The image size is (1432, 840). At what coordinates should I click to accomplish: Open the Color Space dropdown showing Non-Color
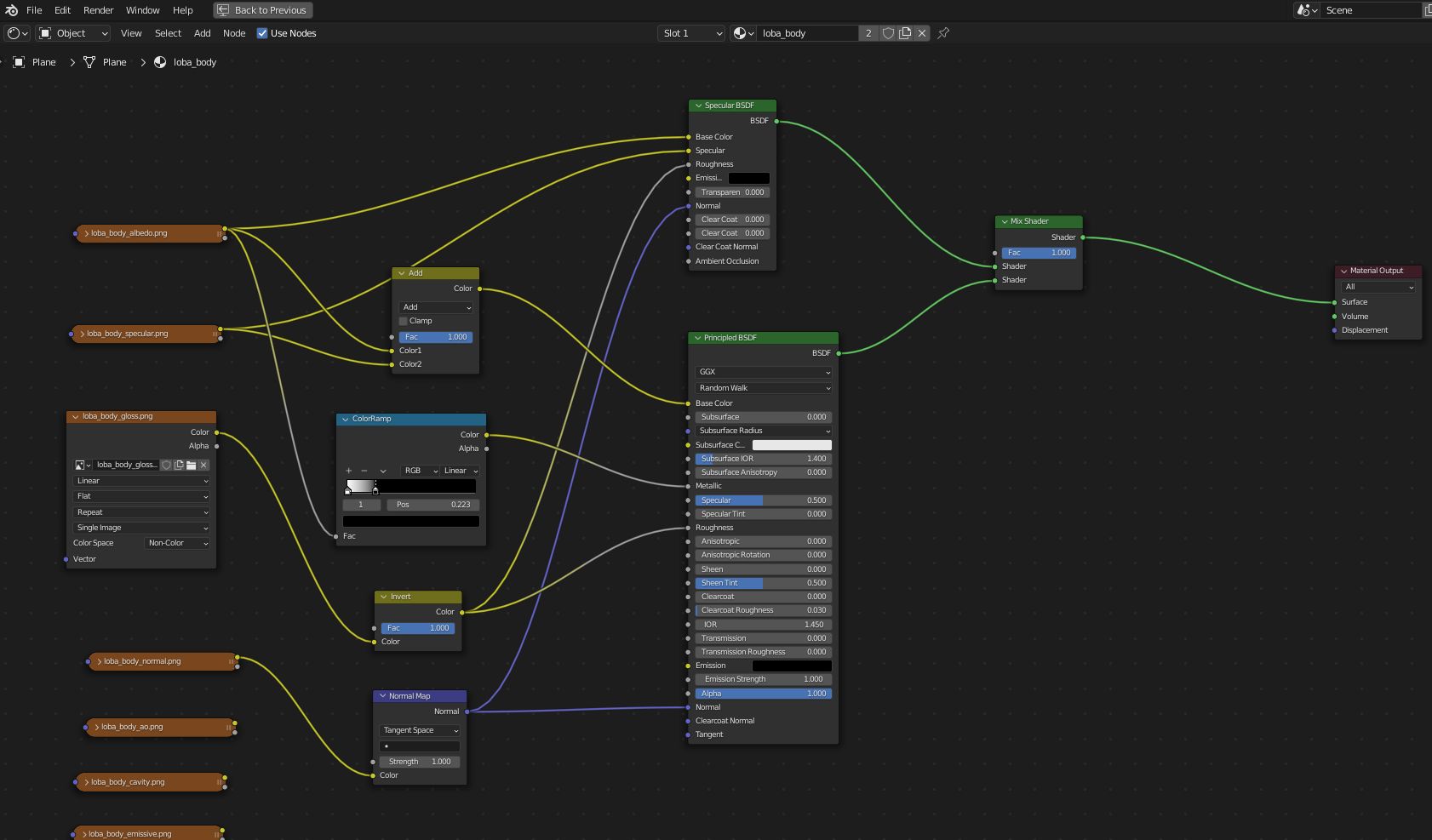click(x=176, y=543)
